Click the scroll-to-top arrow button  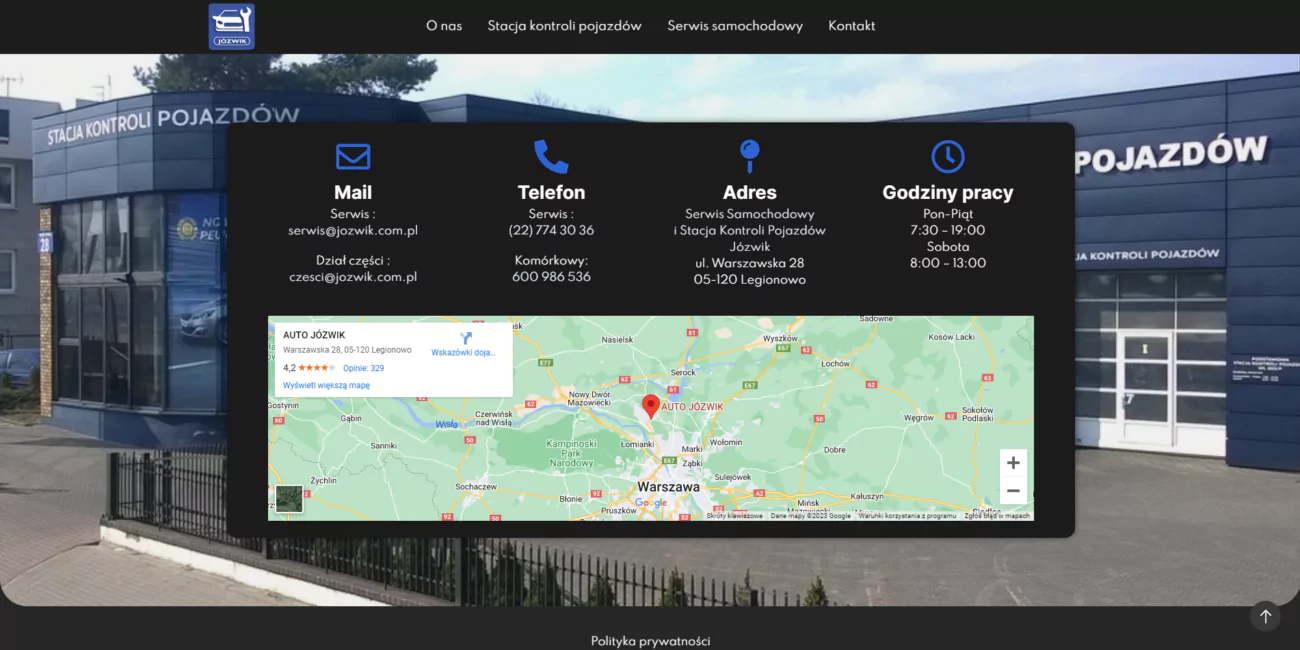pos(1265,616)
